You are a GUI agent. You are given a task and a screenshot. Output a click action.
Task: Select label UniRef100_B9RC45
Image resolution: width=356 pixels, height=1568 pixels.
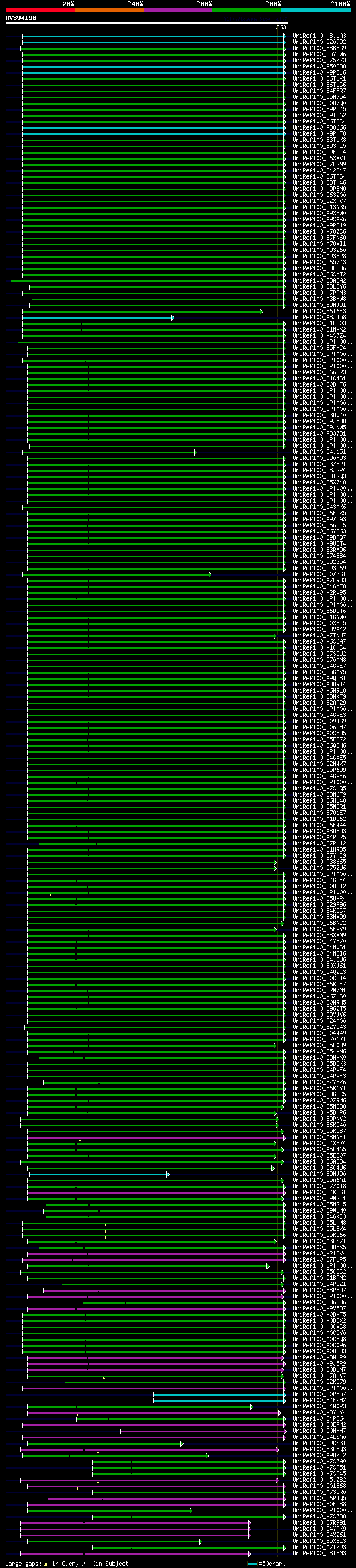(x=319, y=110)
